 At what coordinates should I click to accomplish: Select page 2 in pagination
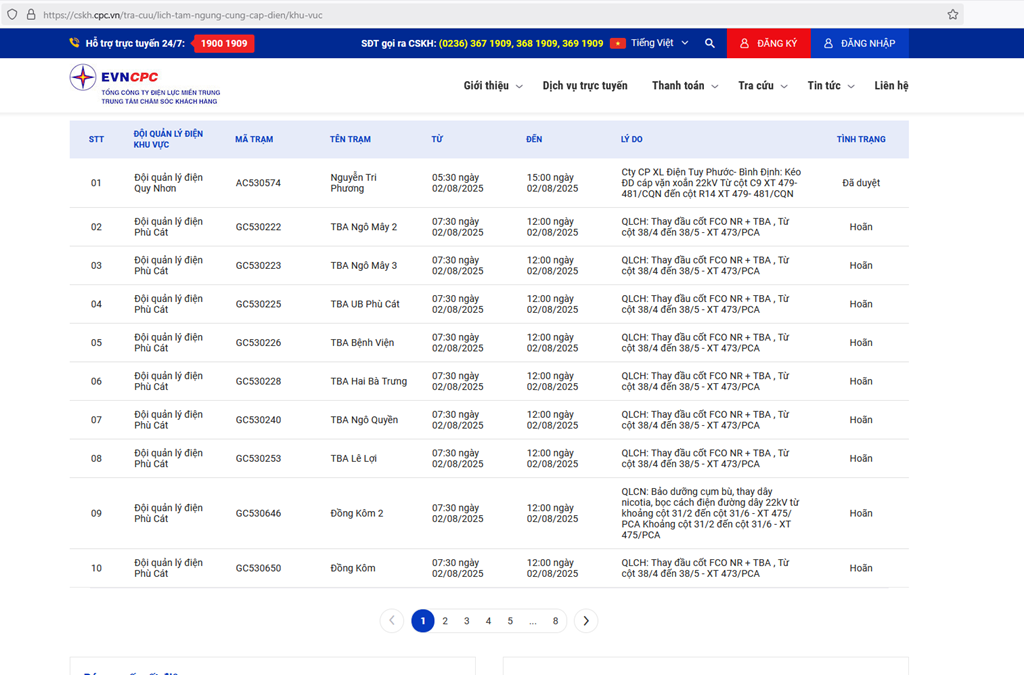coord(445,621)
